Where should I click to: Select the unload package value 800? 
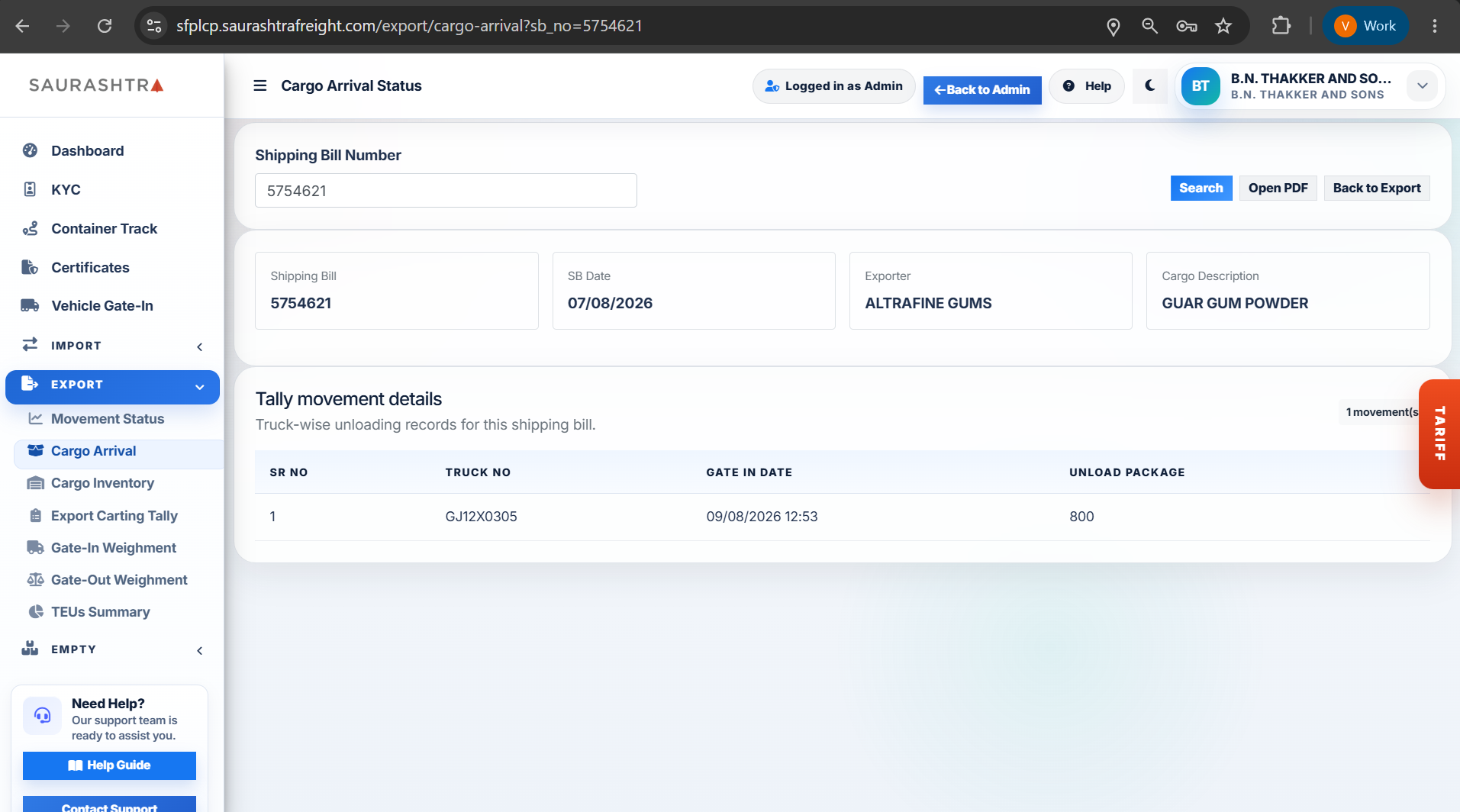pos(1081,517)
